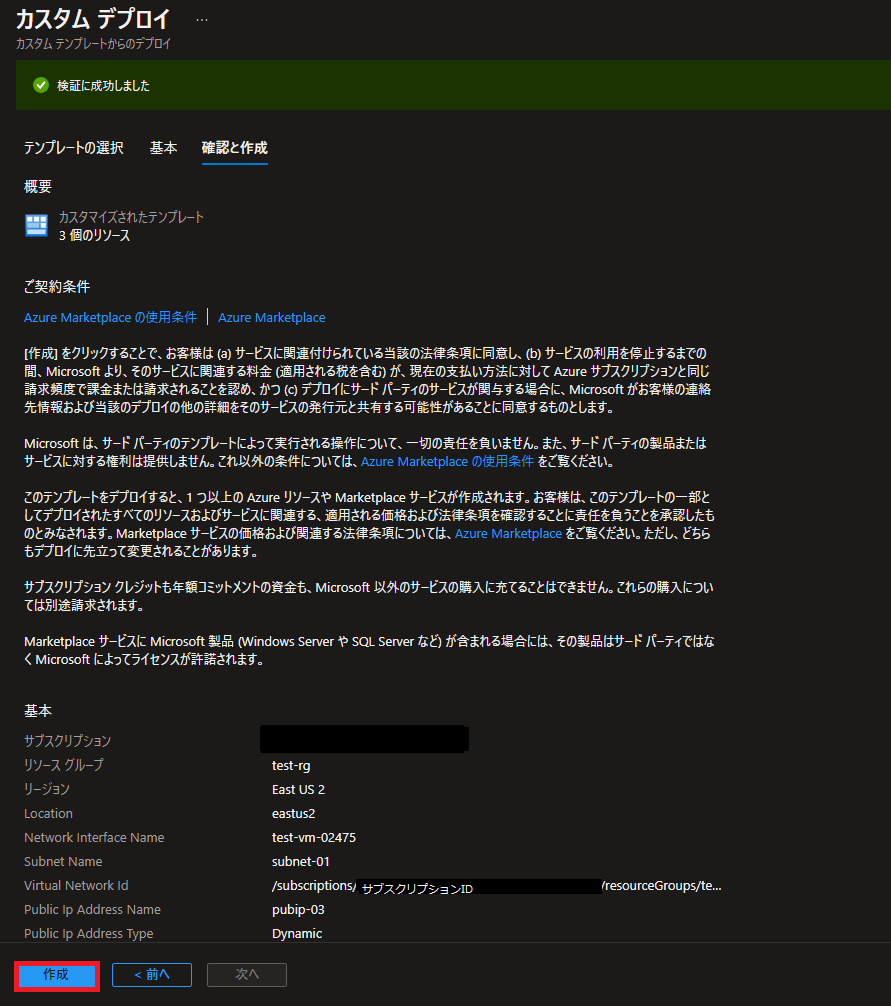Click the ご契約条件 section heading

pyautogui.click(x=57, y=287)
